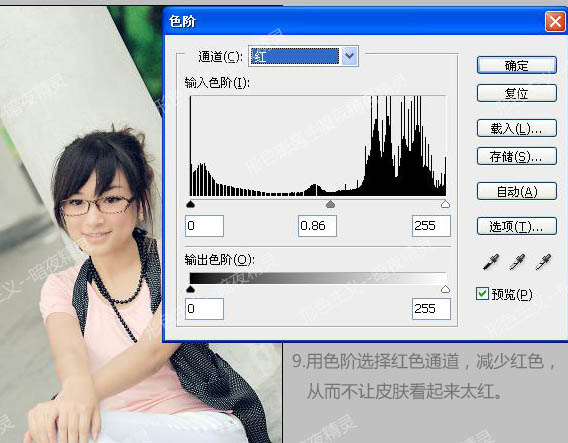Click the output highlight field showing 255
568x443 pixels.
pyautogui.click(x=431, y=309)
